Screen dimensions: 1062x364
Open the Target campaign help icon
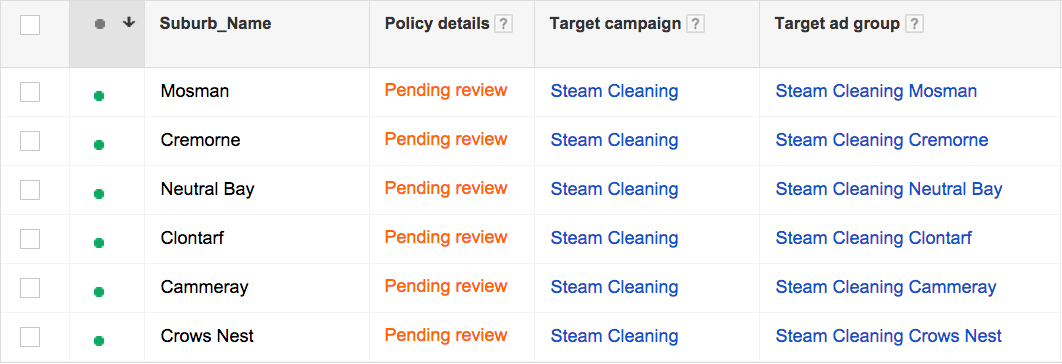click(696, 24)
